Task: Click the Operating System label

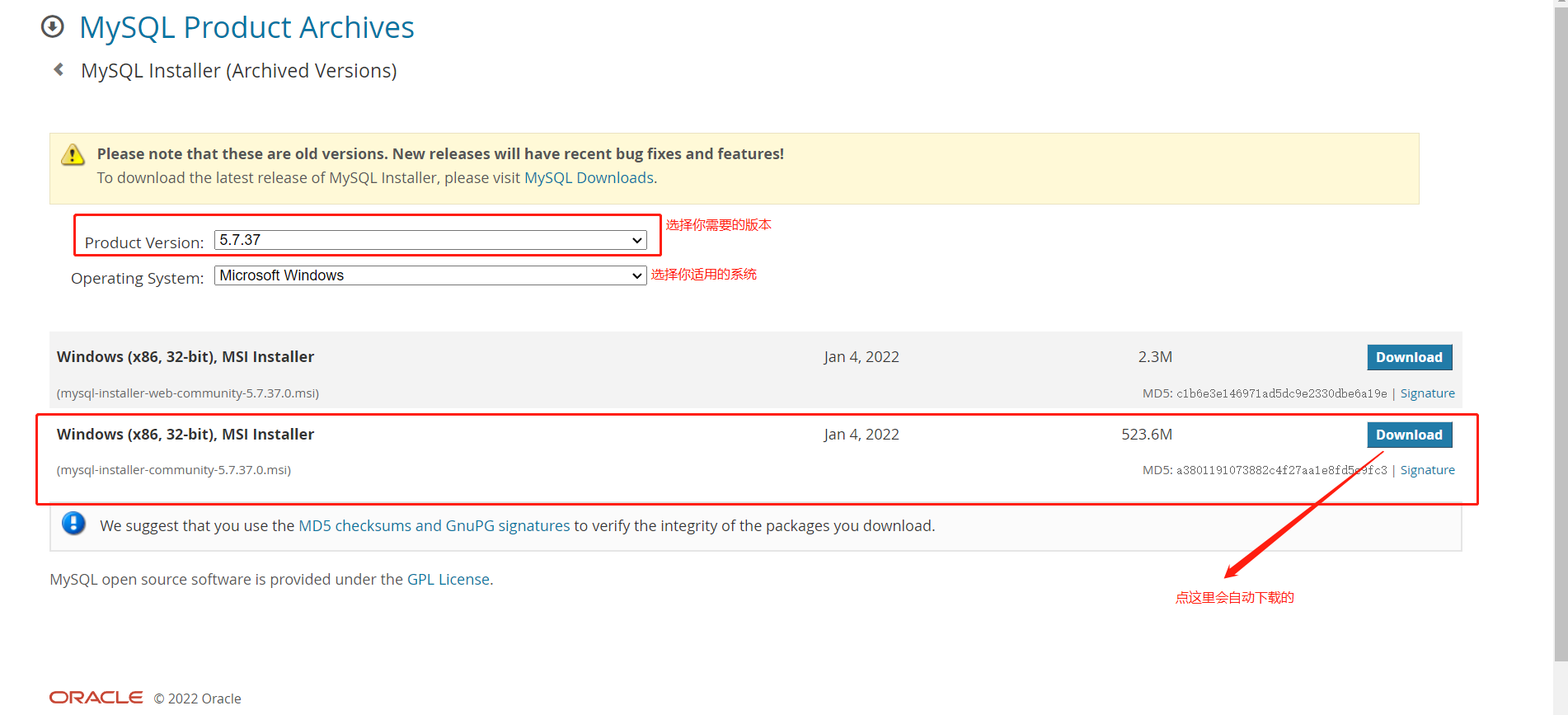Action: 138,279
